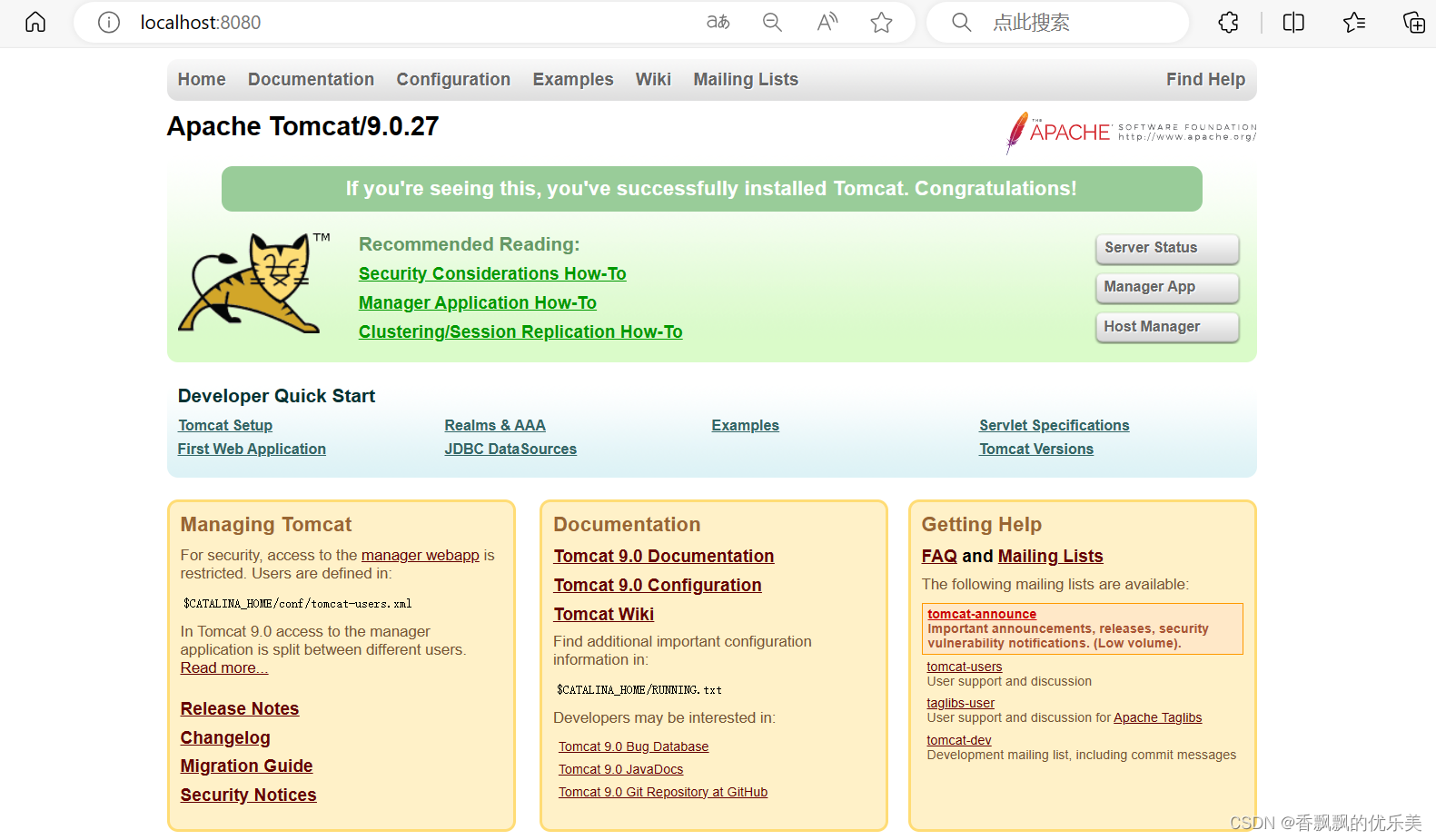This screenshot has width=1436, height=840.
Task: Click the browser Home icon
Action: pyautogui.click(x=35, y=22)
